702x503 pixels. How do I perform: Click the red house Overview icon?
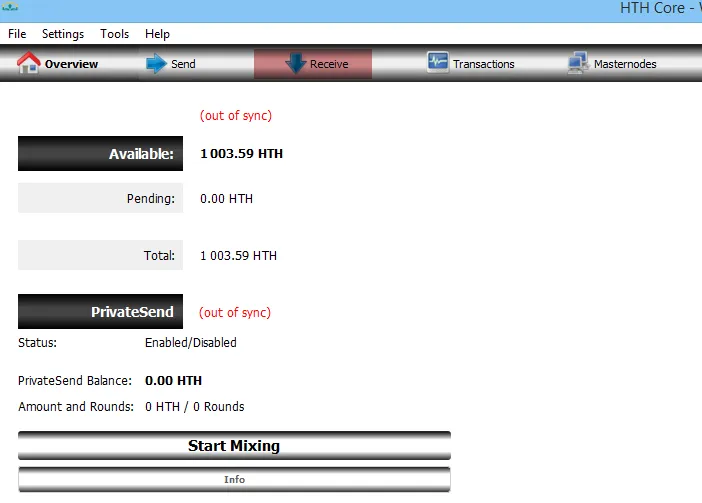point(29,63)
